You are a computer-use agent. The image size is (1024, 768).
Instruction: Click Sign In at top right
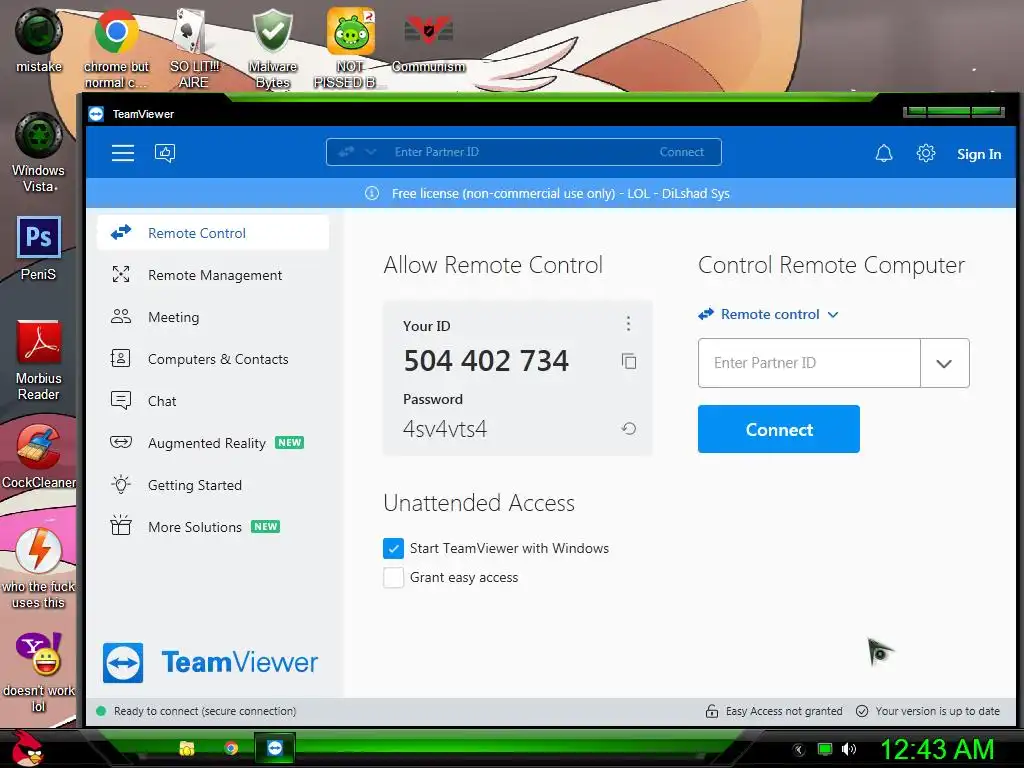[x=979, y=154]
